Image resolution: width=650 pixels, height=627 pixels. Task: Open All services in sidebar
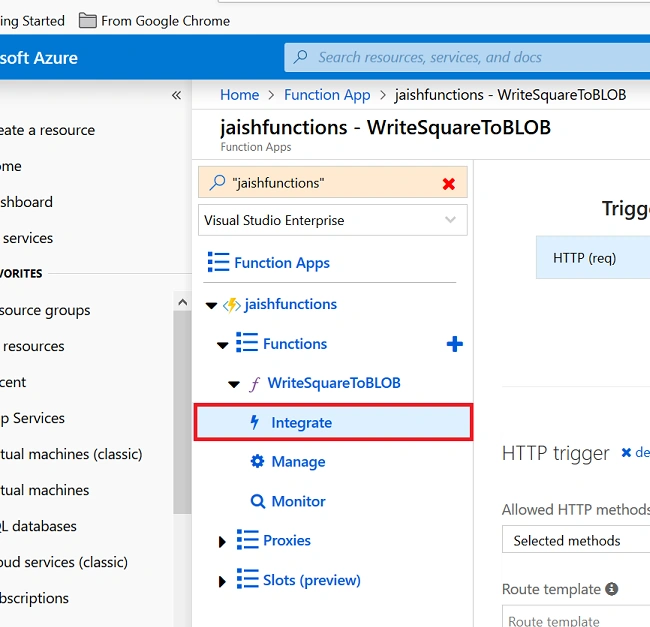point(27,238)
